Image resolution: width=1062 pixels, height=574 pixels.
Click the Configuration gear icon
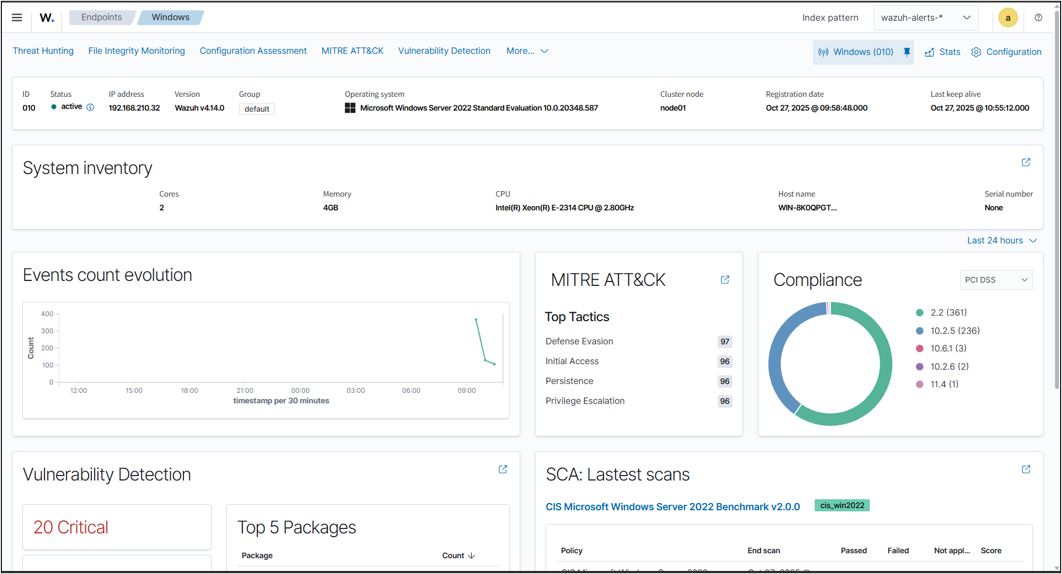pyautogui.click(x=976, y=52)
